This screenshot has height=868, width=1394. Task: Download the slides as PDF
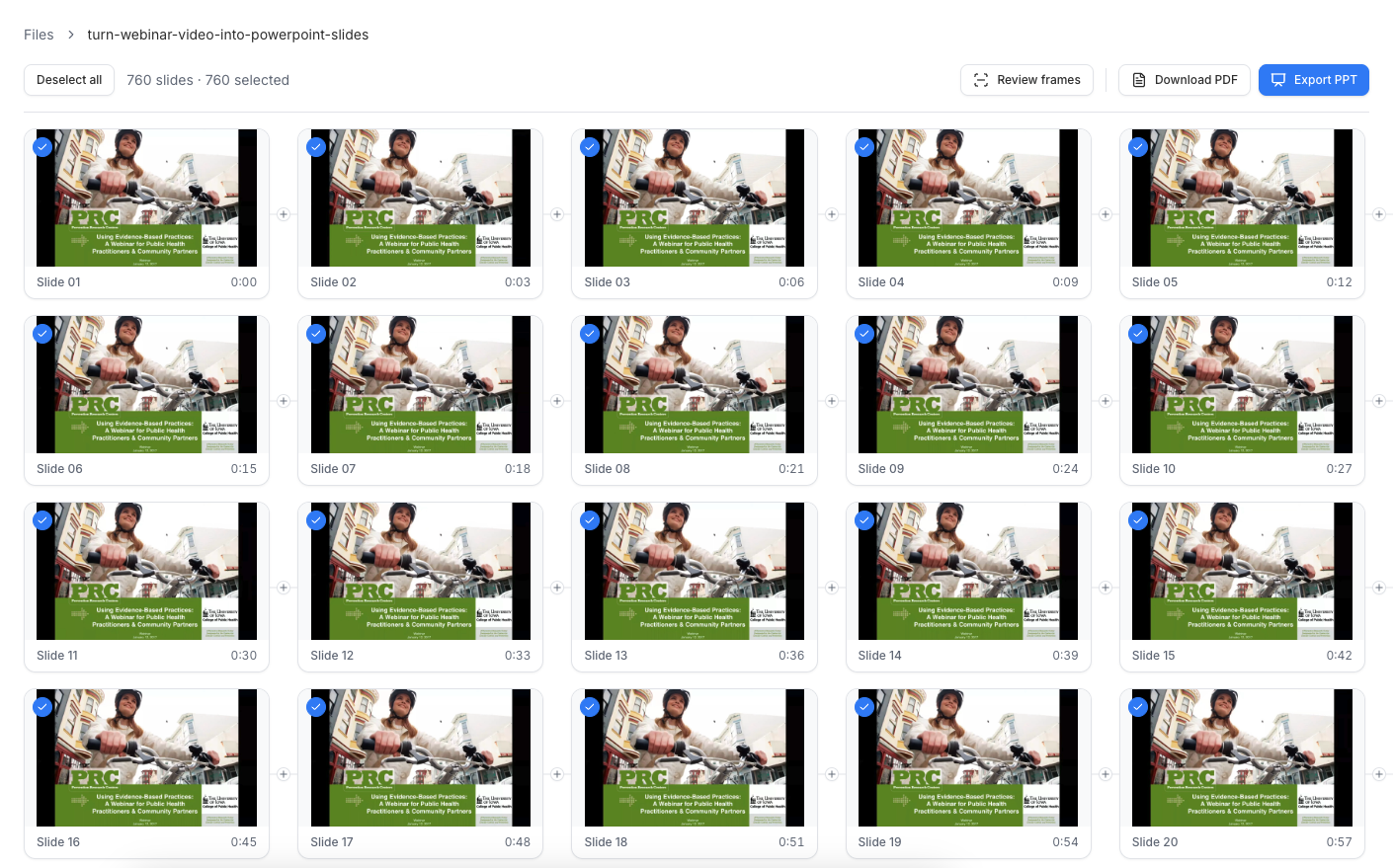(1185, 80)
